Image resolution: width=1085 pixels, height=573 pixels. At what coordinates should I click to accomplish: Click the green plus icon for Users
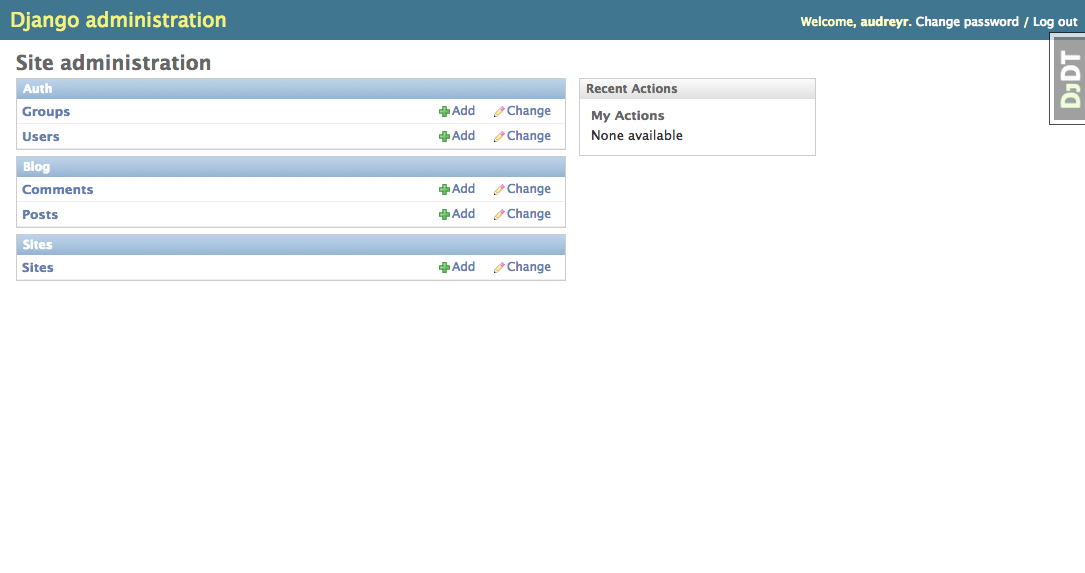tap(444, 137)
